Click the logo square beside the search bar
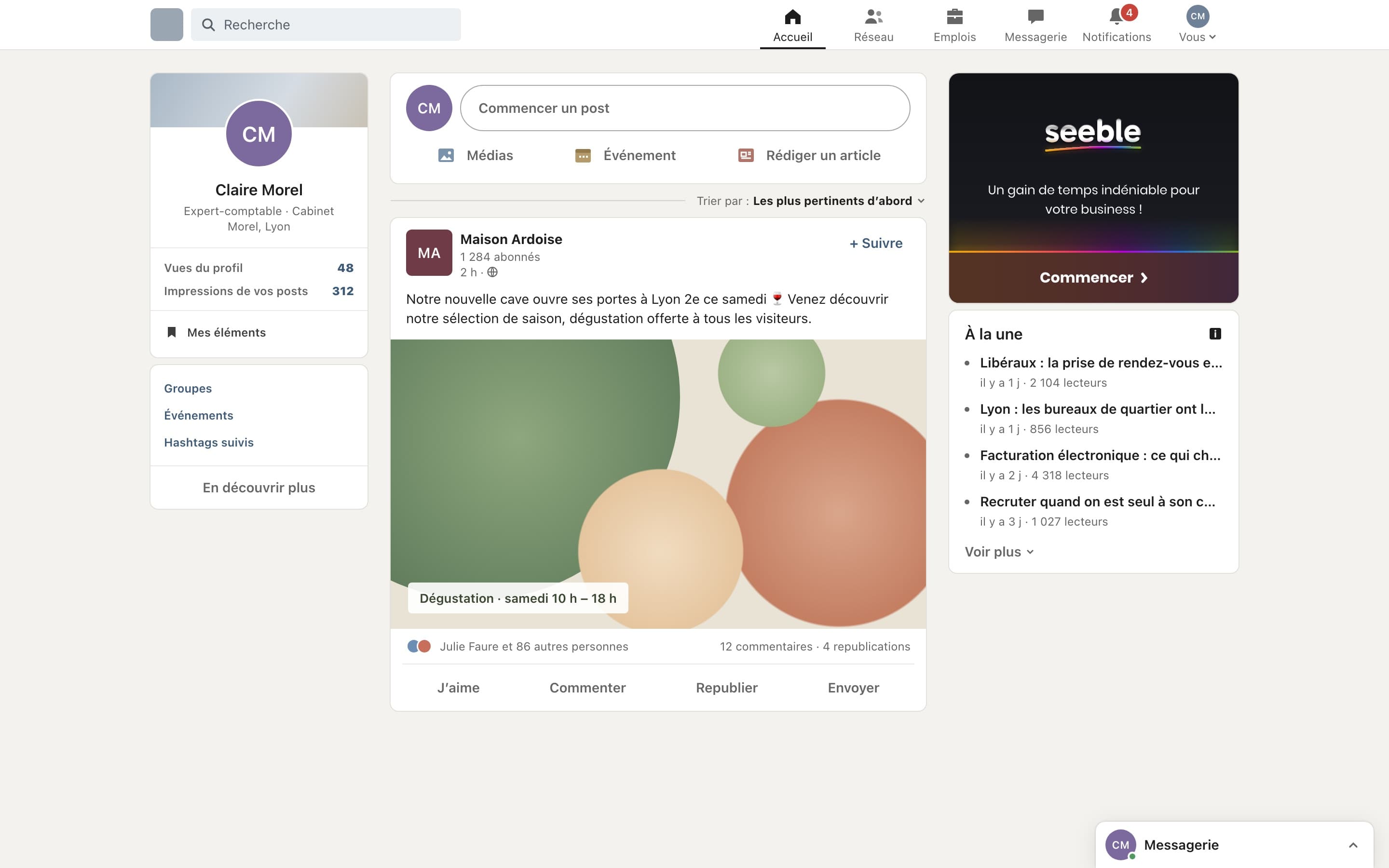The height and width of the screenshot is (868, 1389). pos(166,25)
